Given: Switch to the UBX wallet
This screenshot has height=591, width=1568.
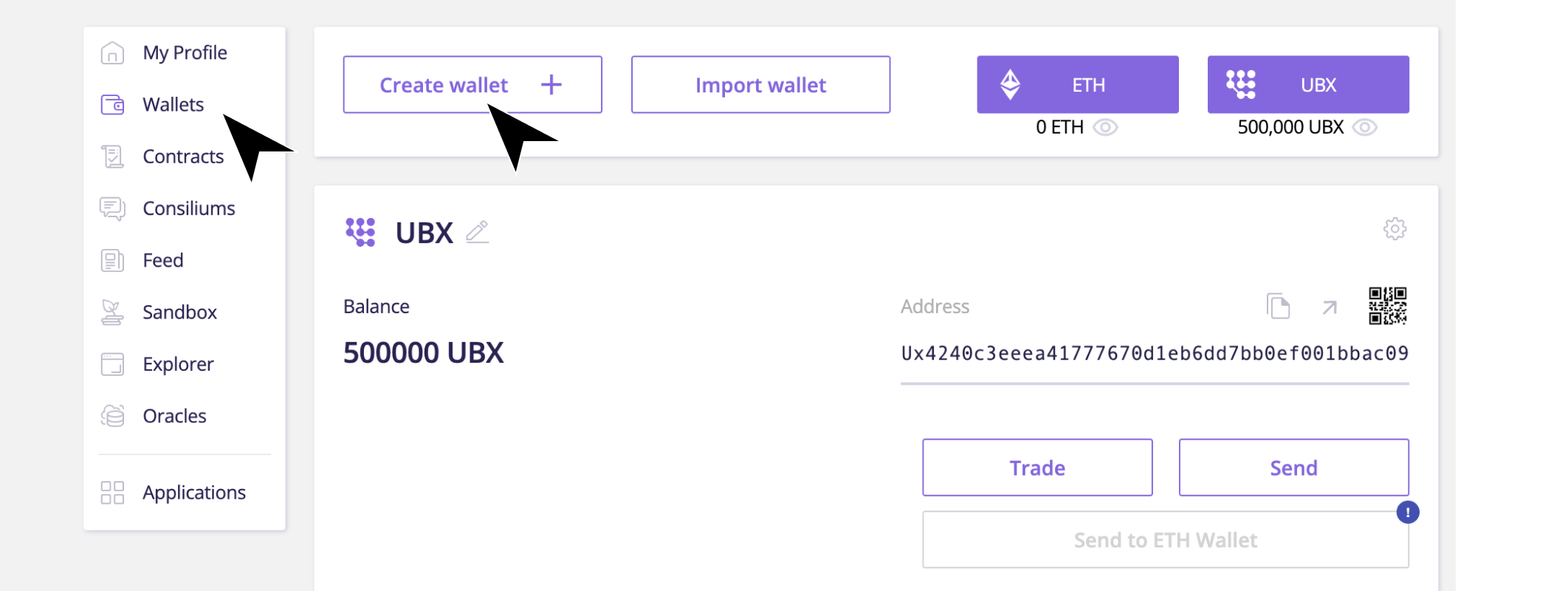Looking at the screenshot, I should click(1307, 84).
